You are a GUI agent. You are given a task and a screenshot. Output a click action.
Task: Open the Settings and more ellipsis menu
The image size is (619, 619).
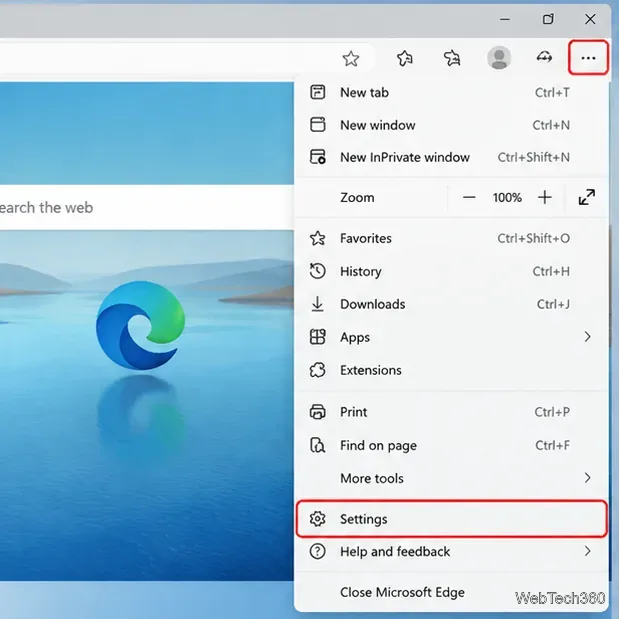pos(588,58)
